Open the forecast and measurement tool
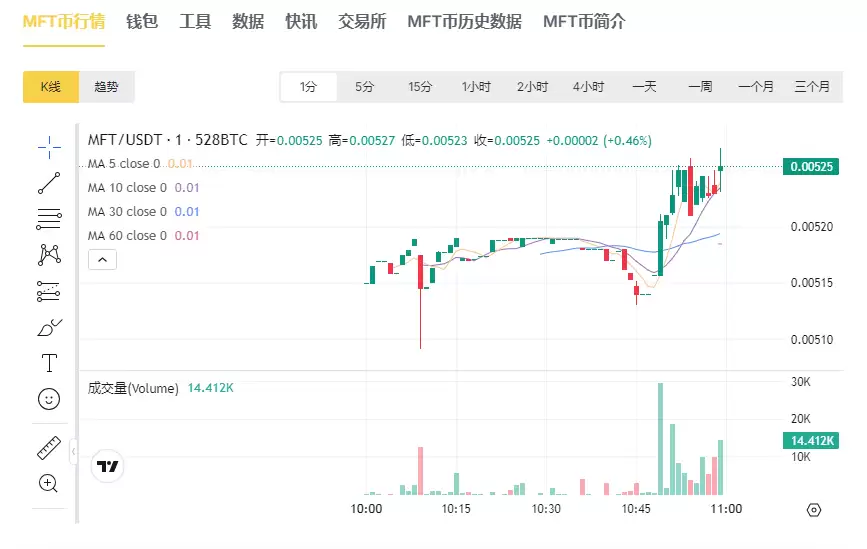Screen dimensions: 867x549 tap(48, 291)
